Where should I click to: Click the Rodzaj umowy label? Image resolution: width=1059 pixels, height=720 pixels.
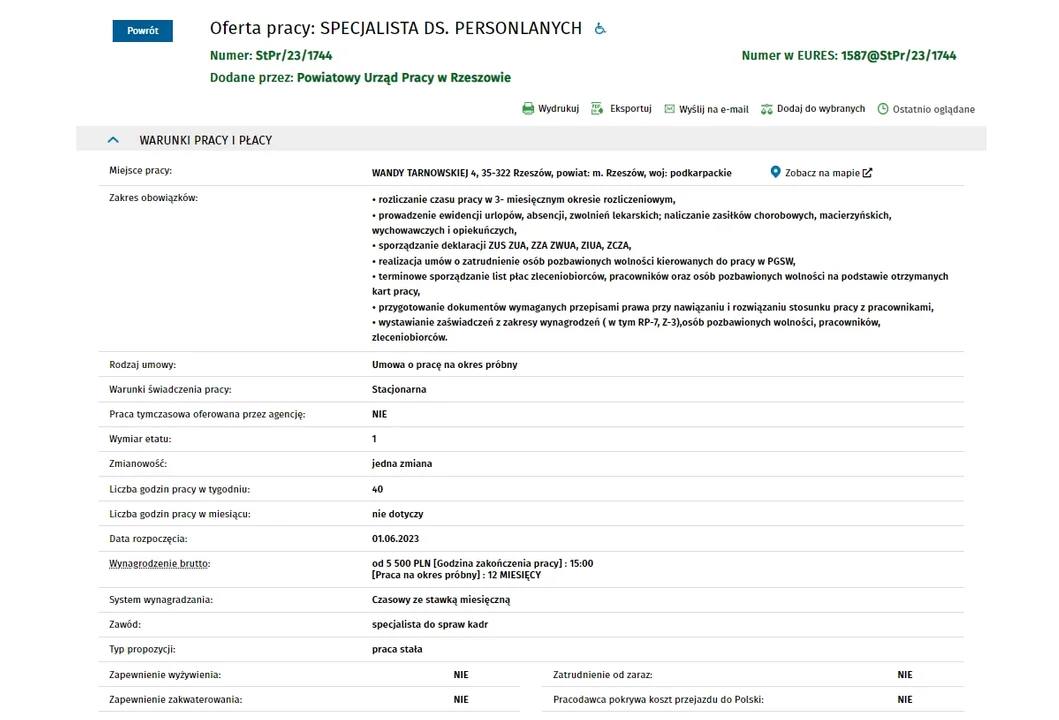143,365
